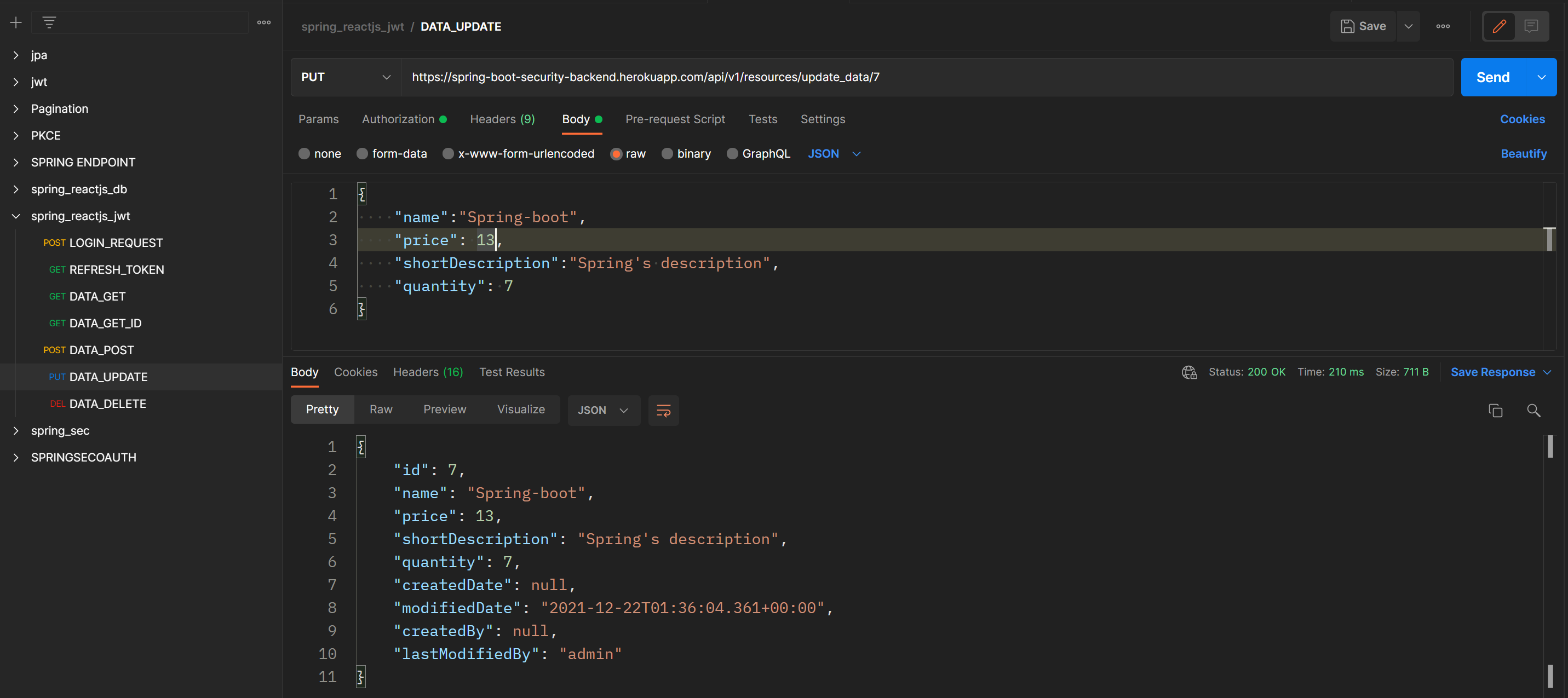The image size is (1568, 698).
Task: Click the Send button
Action: [1493, 77]
